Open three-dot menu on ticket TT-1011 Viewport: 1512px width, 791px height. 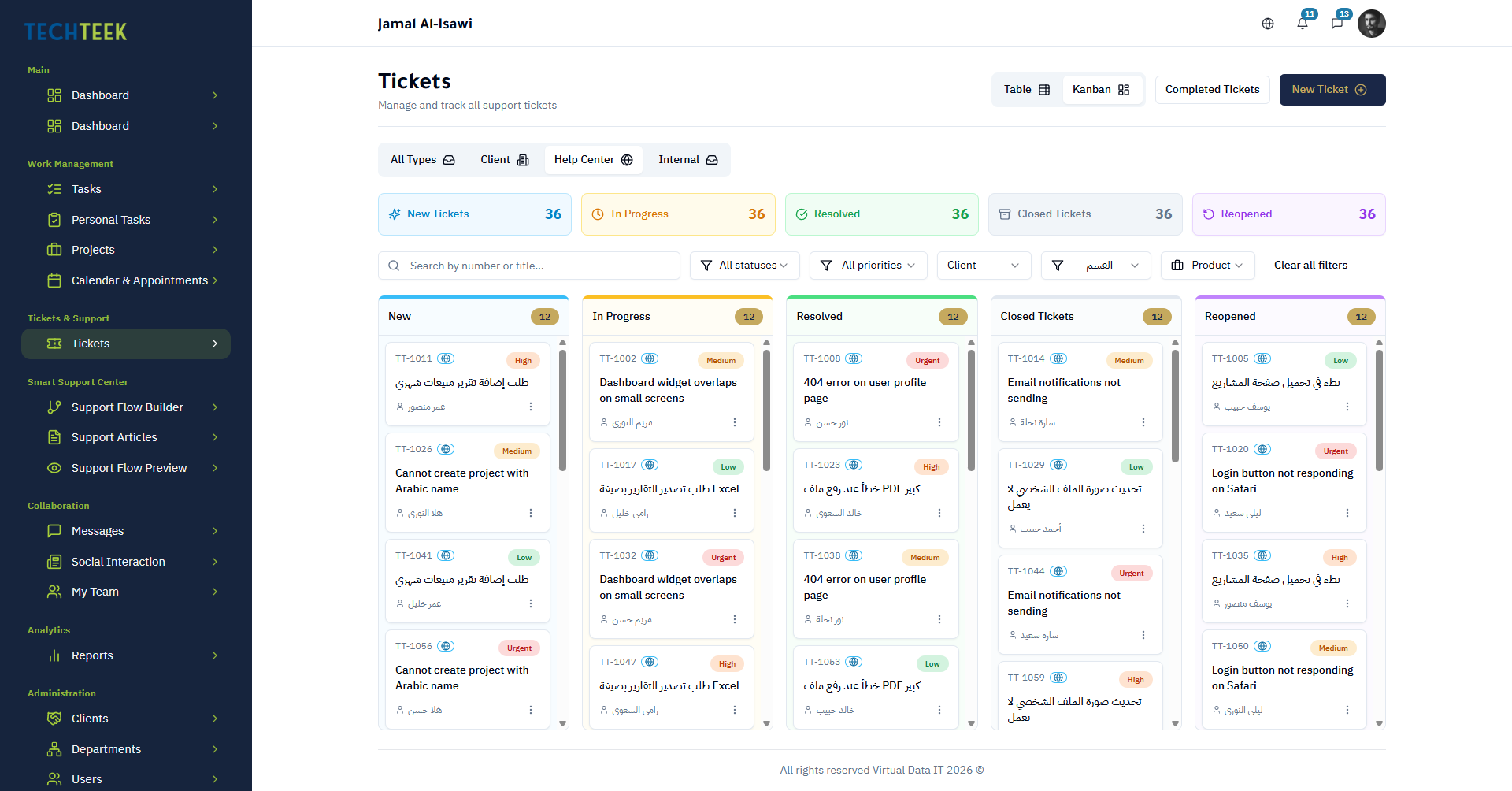coord(531,407)
